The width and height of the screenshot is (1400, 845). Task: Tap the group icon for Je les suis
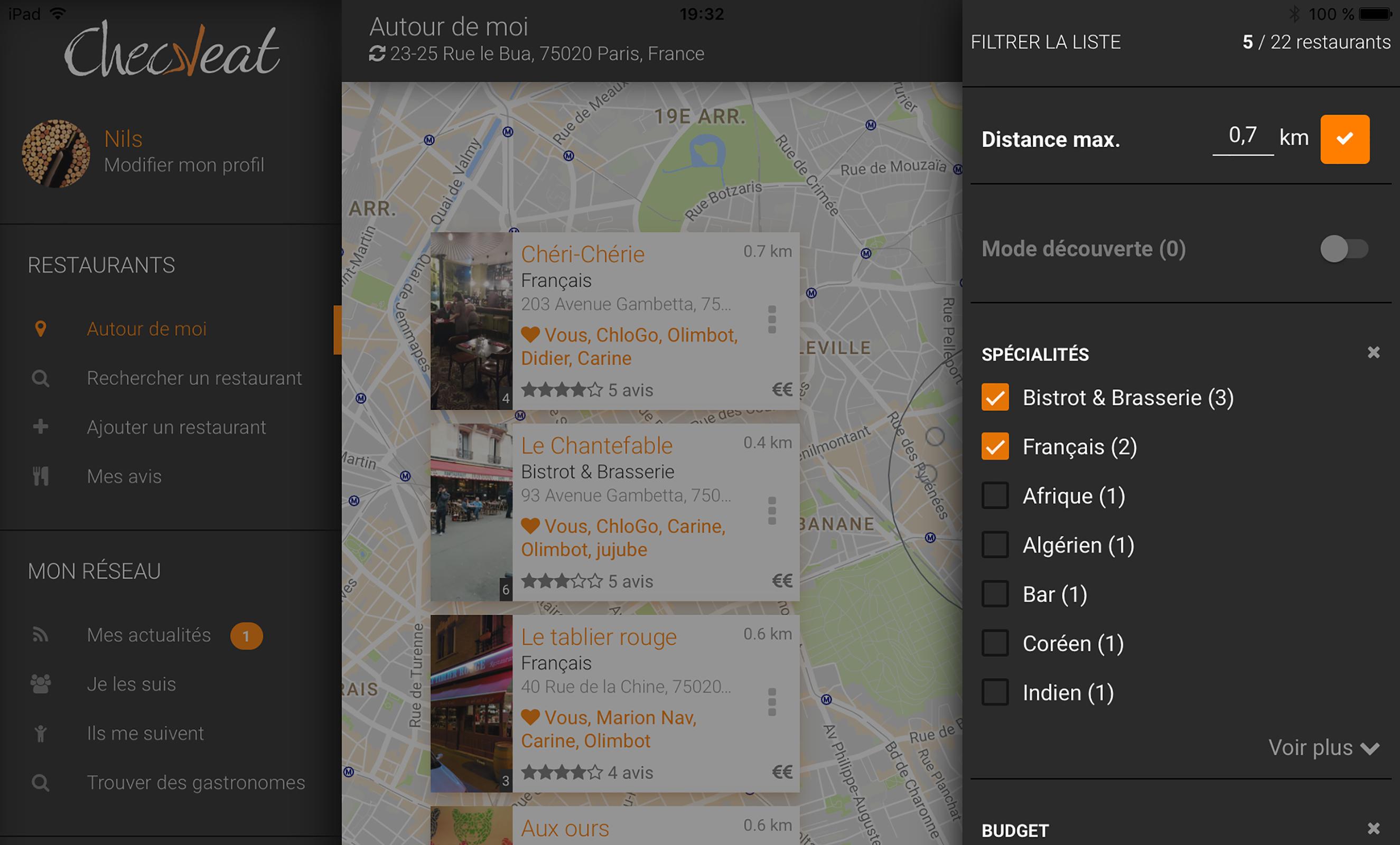(40, 684)
